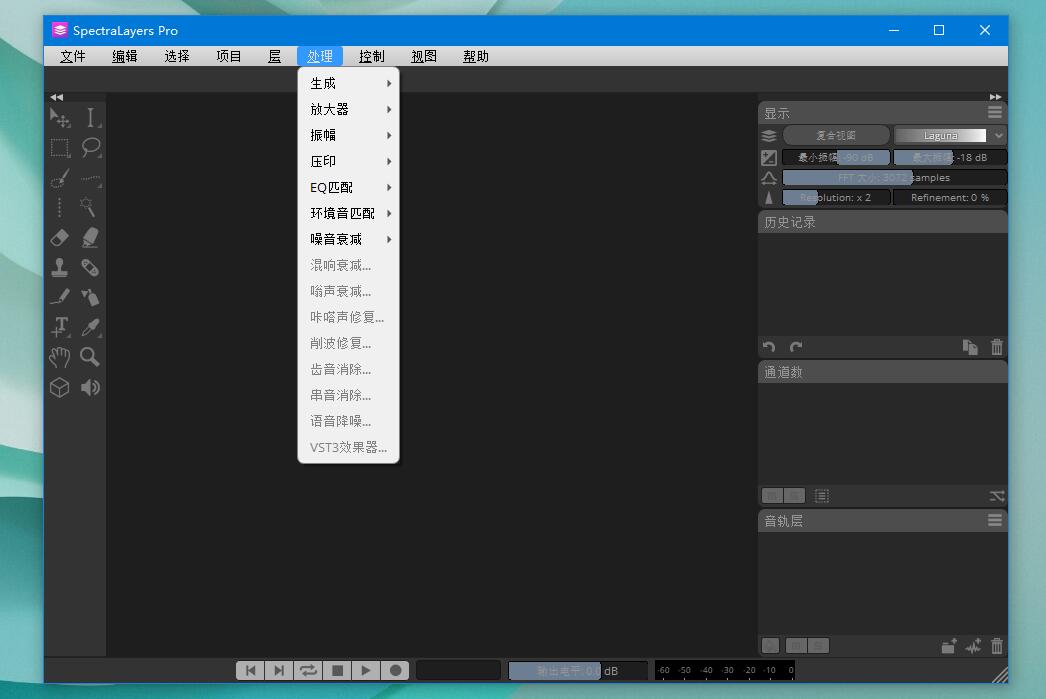Click the redo arrow in history panel
Image resolution: width=1046 pixels, height=699 pixels.
pos(796,347)
